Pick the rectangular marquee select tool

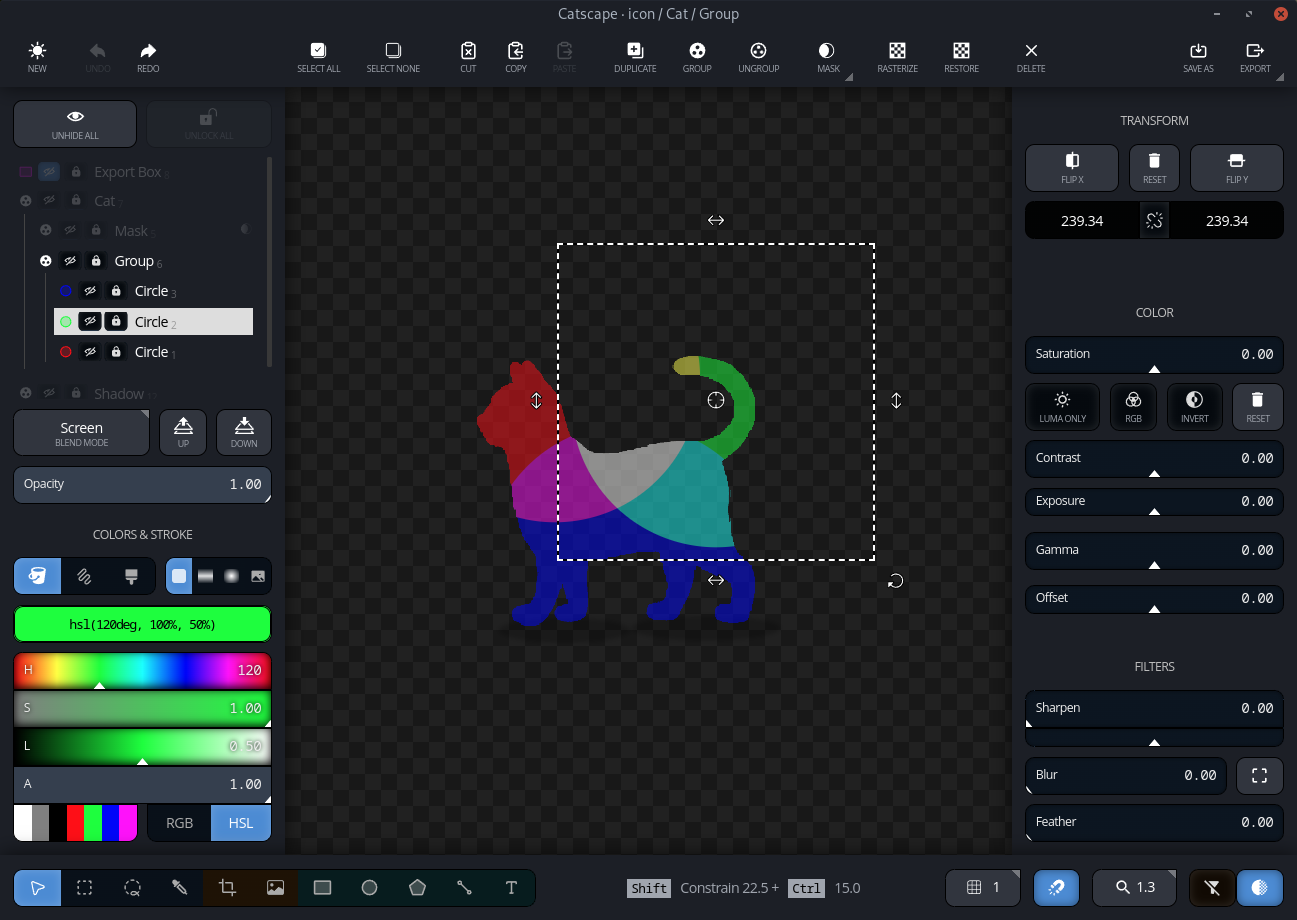(85, 887)
